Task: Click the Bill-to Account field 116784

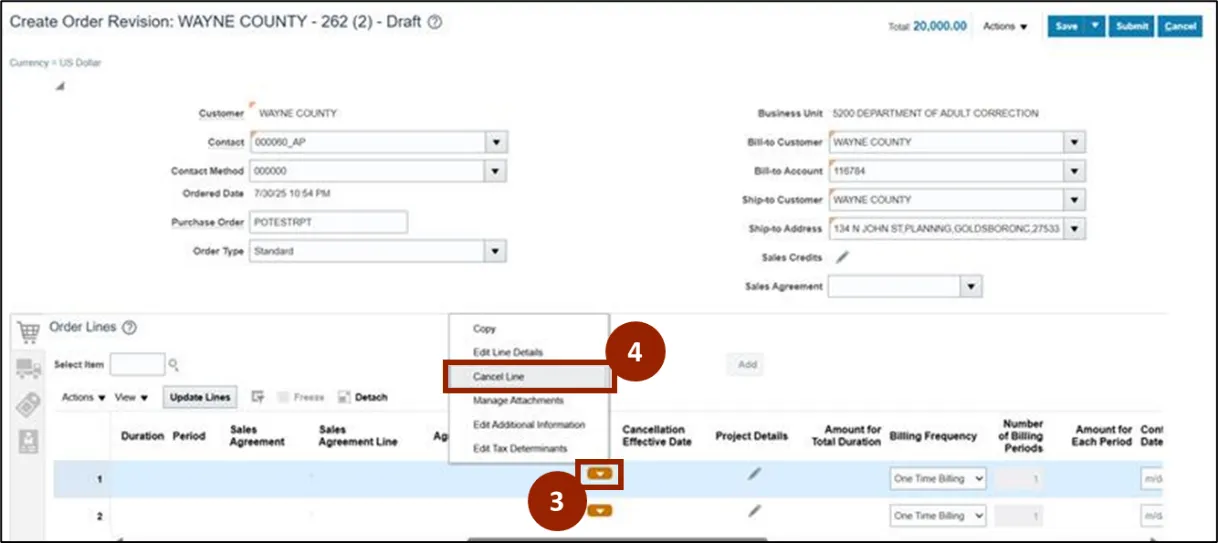Action: tap(947, 171)
